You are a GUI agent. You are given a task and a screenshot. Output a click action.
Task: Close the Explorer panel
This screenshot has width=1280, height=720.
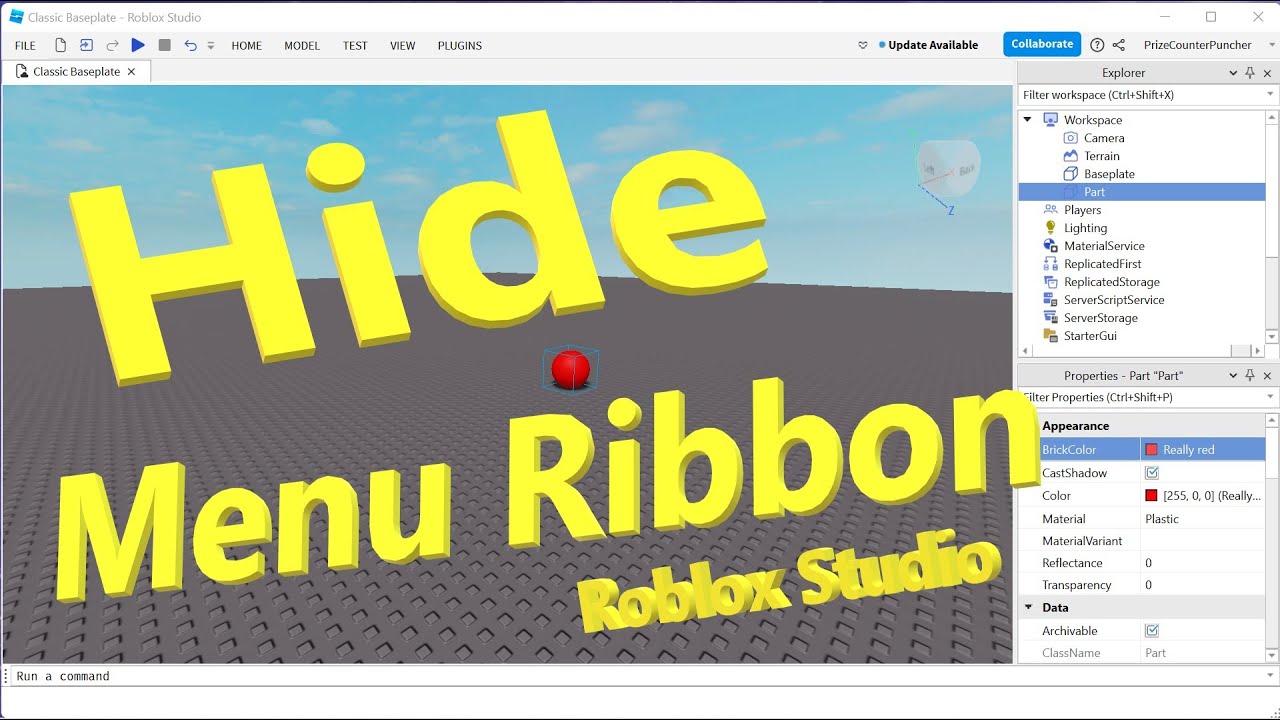coord(1268,73)
